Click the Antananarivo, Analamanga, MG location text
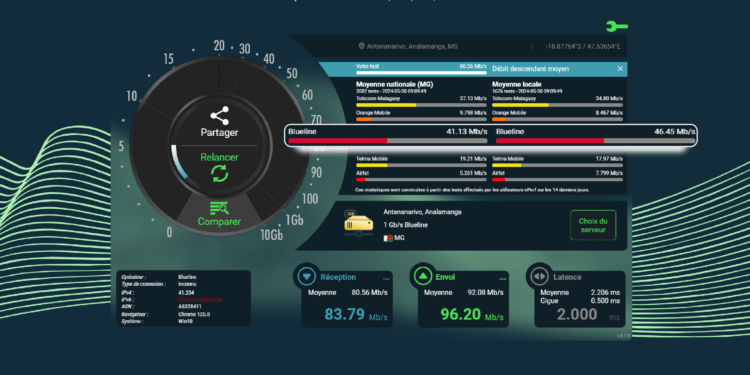Image resolution: width=750 pixels, height=375 pixels. [x=412, y=46]
